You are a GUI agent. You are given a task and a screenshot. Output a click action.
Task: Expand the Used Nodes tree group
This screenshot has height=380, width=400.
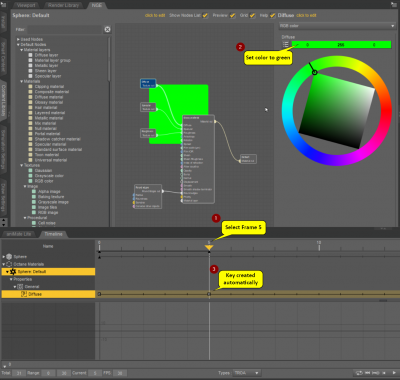tap(18, 39)
